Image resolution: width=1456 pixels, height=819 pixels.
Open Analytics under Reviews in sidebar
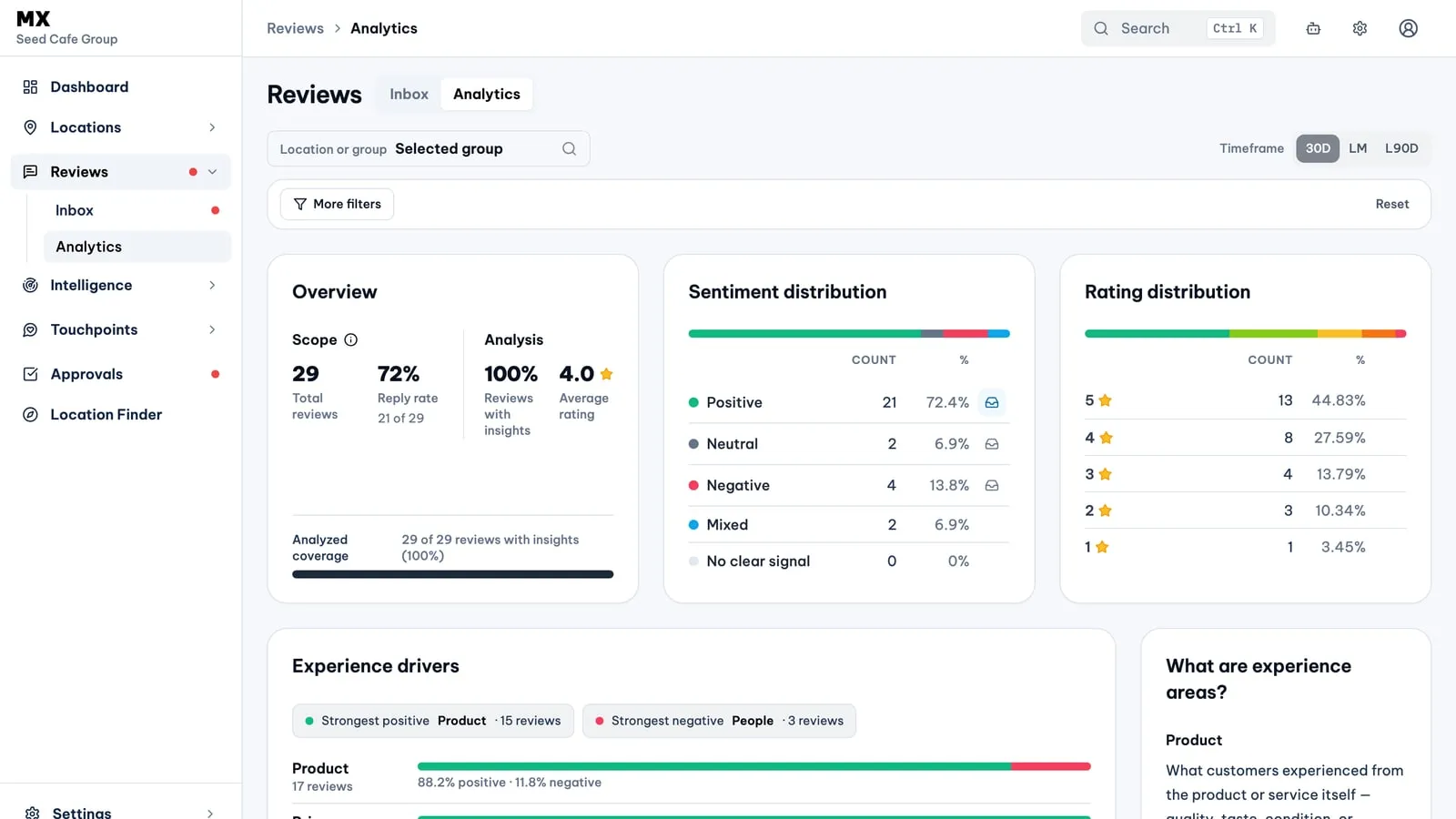pos(137,247)
